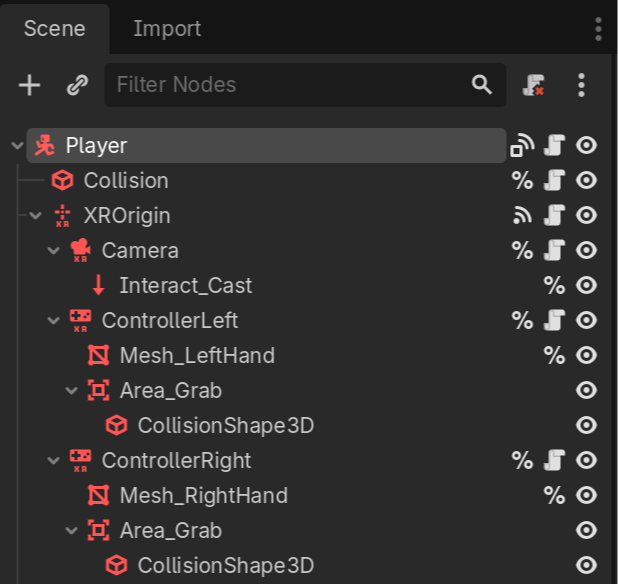
Task: Click the detach script icon in toolbar
Action: [534, 85]
